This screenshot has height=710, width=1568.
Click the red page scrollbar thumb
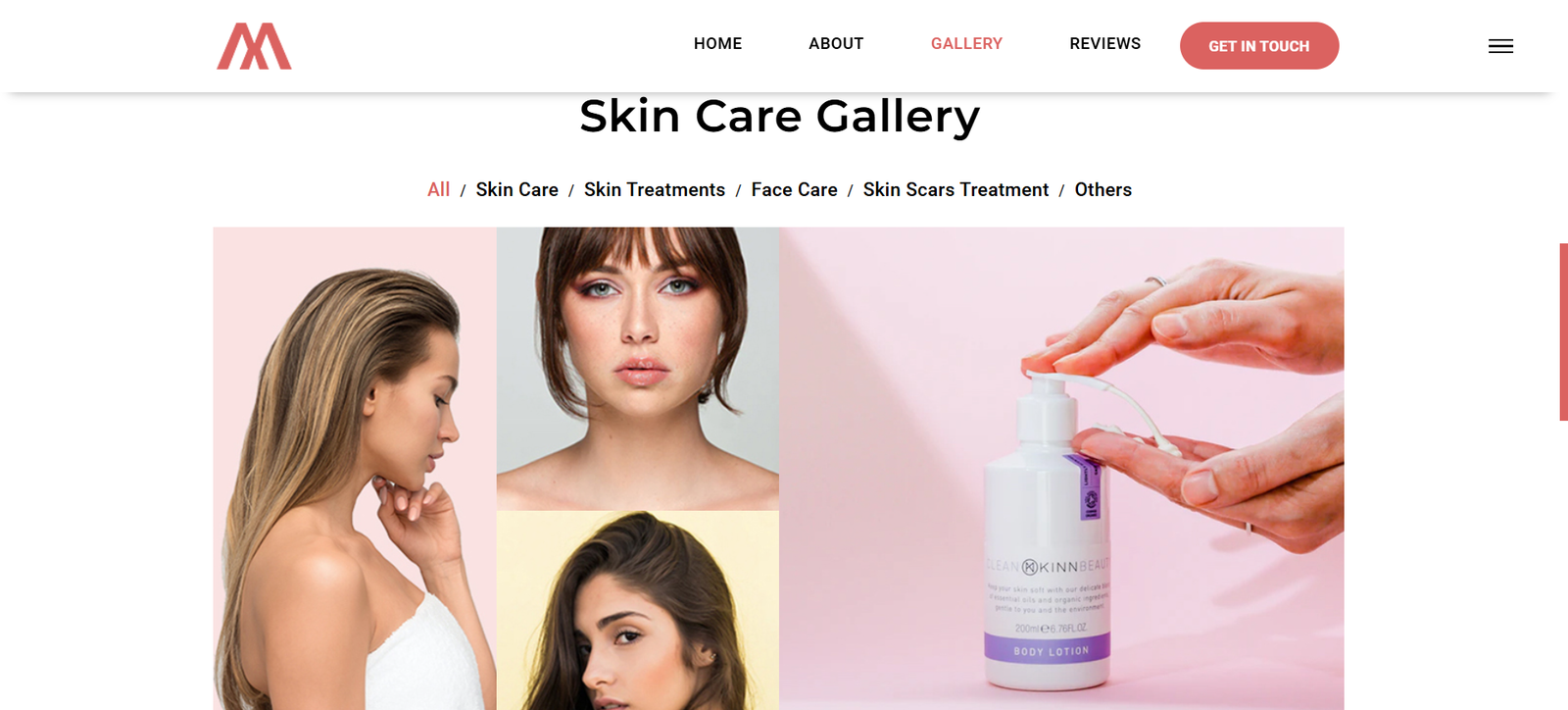1563,331
